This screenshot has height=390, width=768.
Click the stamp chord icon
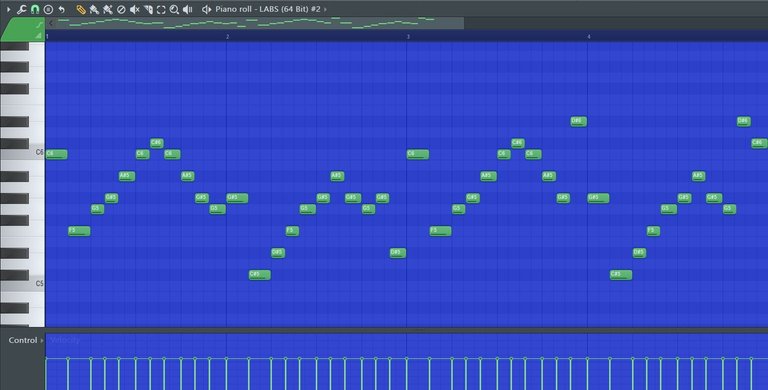tap(48, 9)
